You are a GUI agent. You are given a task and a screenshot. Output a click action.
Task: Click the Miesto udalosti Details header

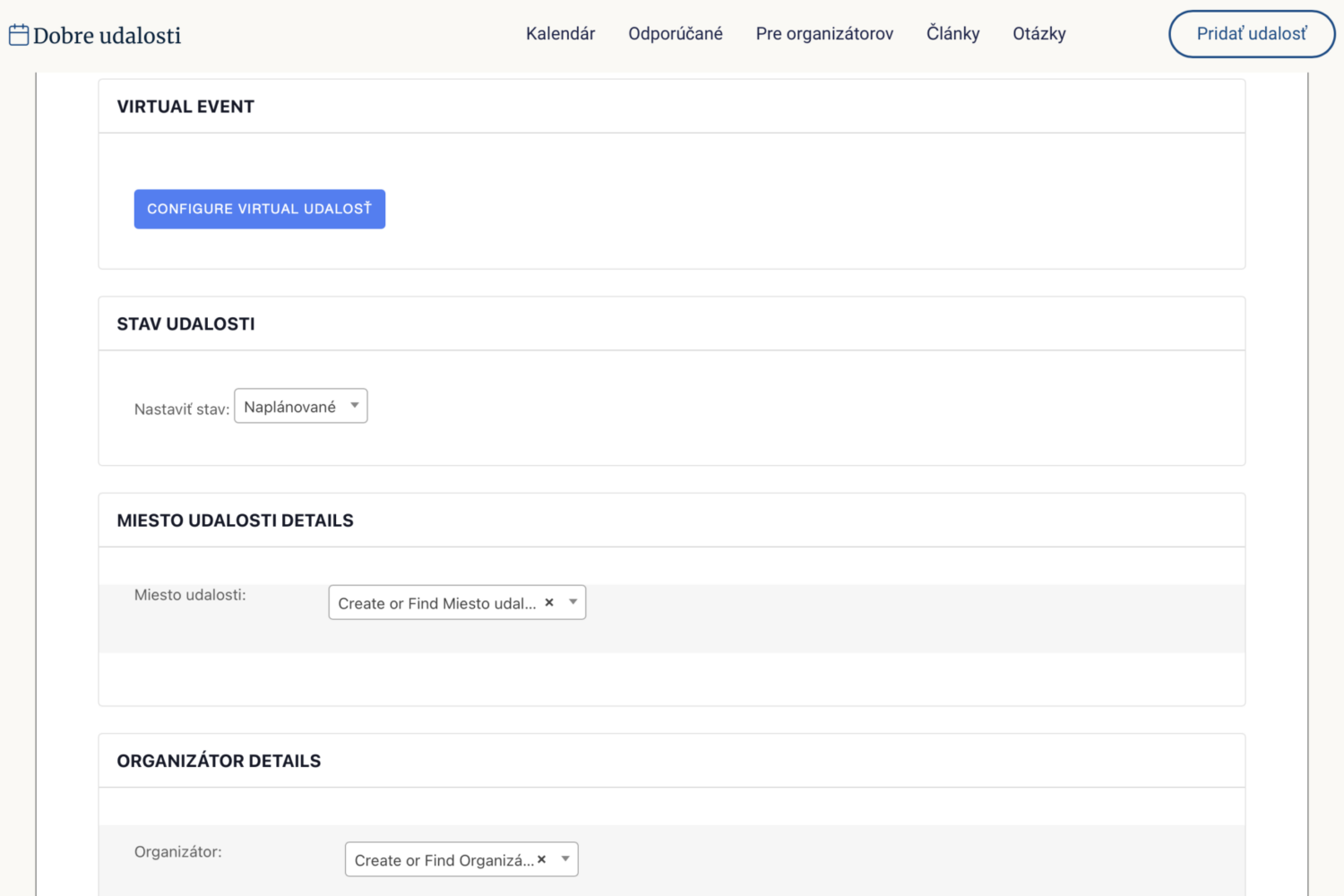coord(235,521)
